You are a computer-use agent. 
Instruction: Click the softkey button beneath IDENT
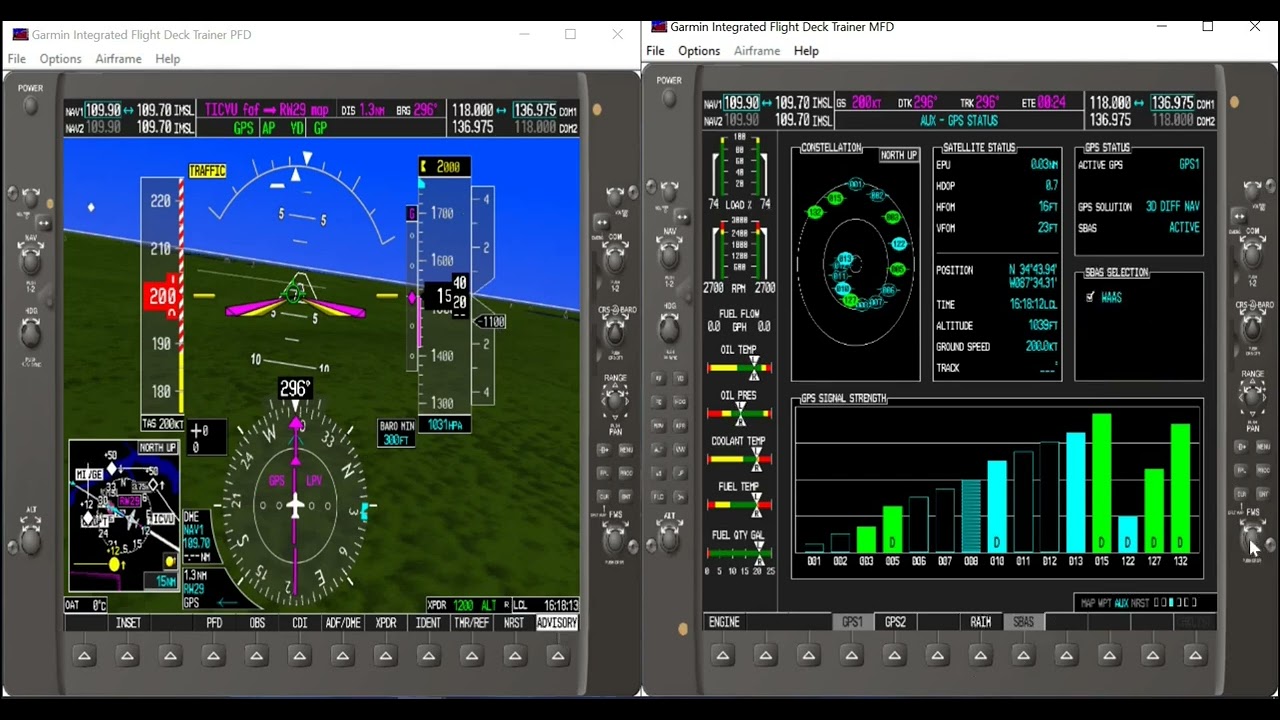(x=429, y=656)
